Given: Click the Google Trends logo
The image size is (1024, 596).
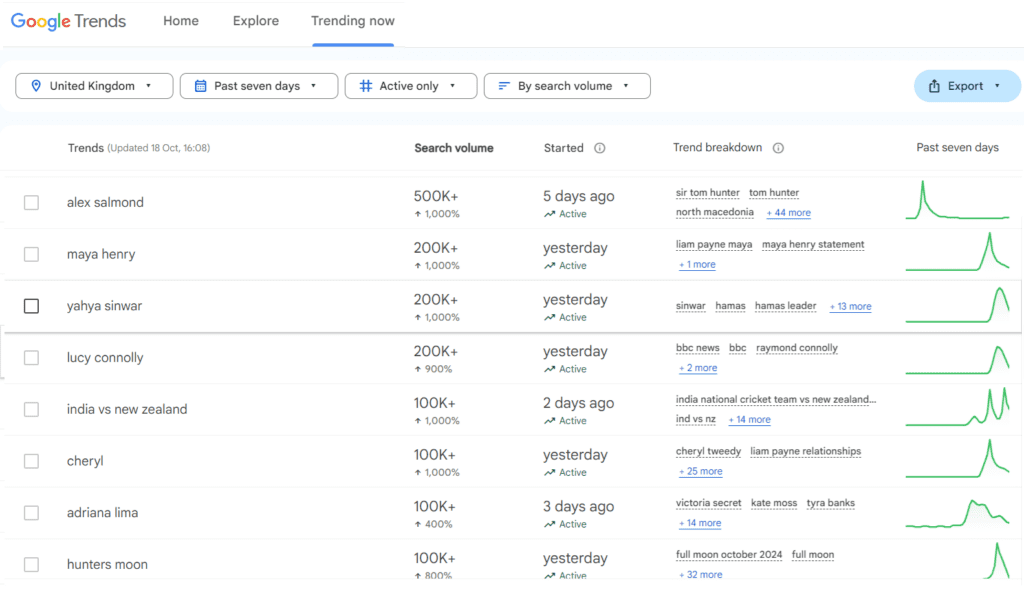Looking at the screenshot, I should click(69, 21).
